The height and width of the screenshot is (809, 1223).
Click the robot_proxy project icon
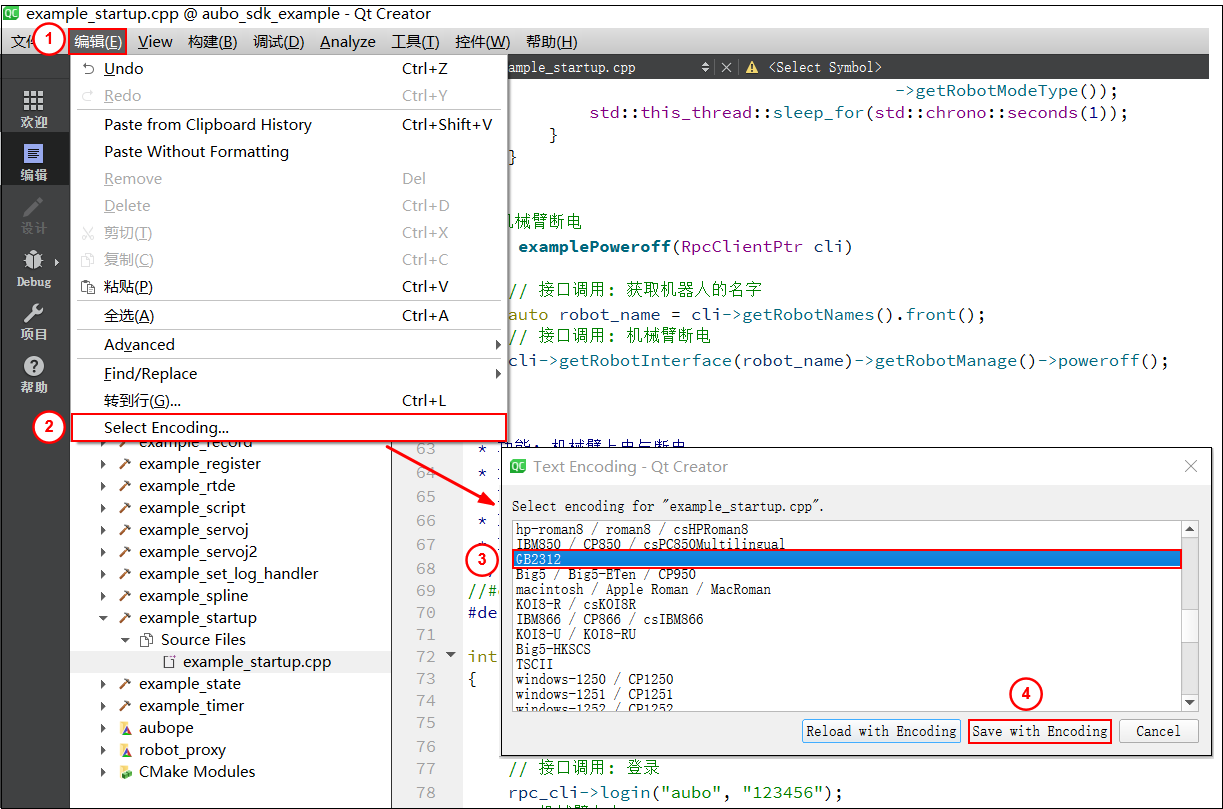tap(125, 750)
